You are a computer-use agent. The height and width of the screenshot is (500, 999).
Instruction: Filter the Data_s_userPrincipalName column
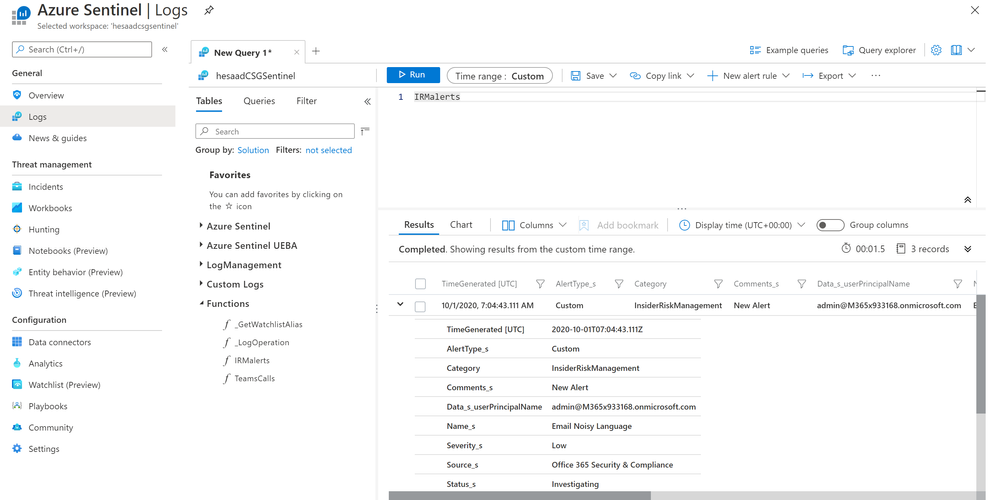pos(957,284)
